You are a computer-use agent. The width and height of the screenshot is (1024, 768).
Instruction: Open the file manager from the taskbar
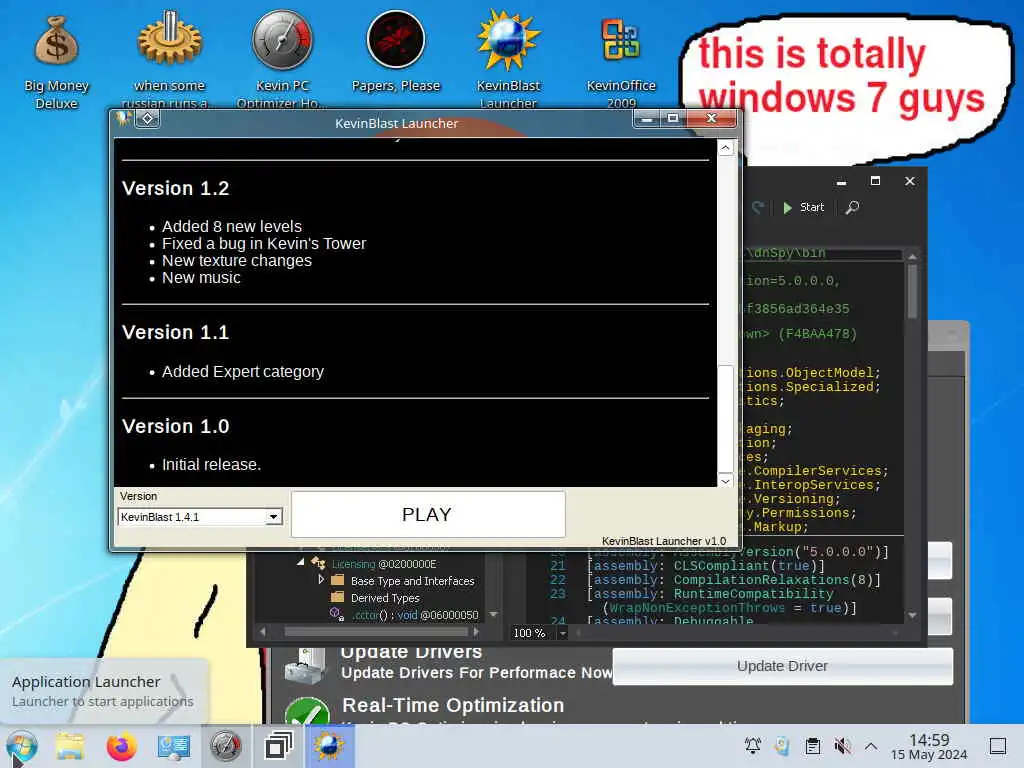tap(70, 746)
